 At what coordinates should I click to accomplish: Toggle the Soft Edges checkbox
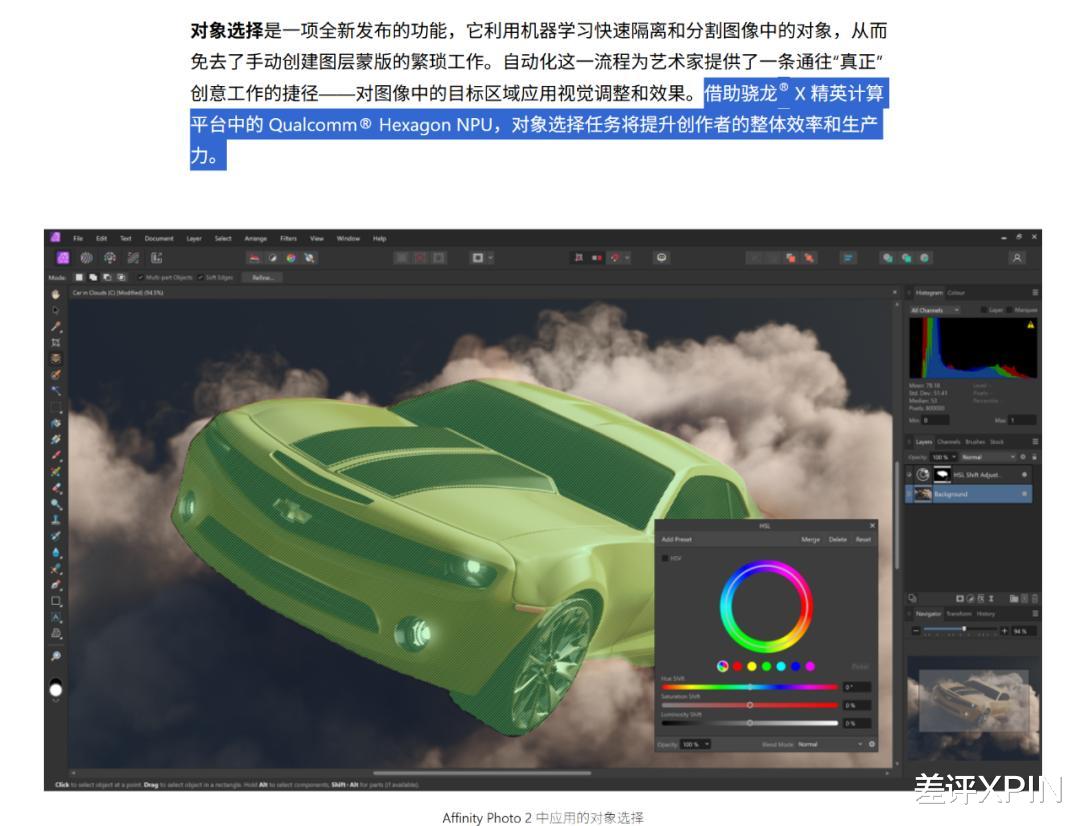tap(200, 277)
